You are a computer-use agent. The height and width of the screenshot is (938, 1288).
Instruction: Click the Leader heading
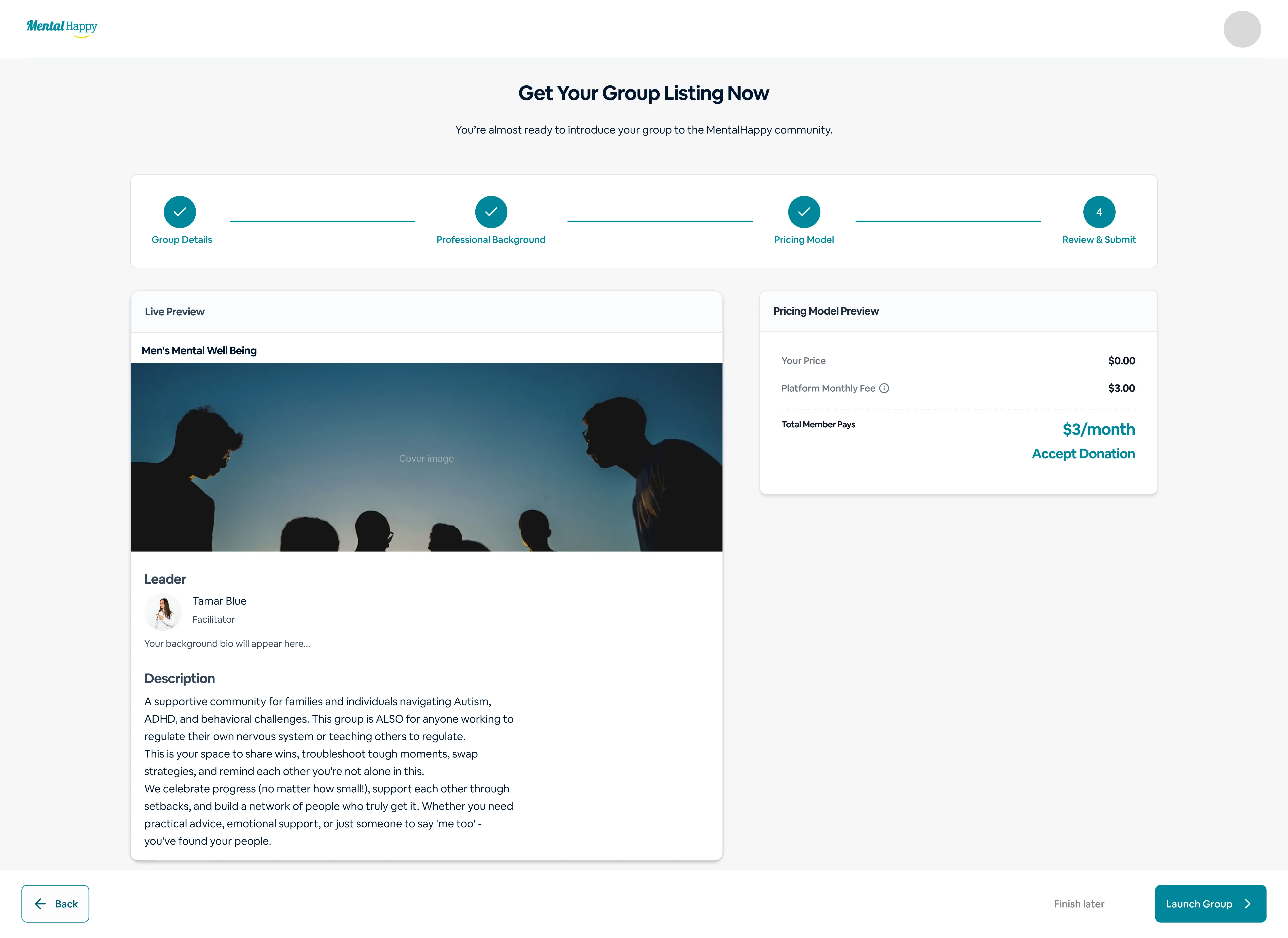coord(165,579)
